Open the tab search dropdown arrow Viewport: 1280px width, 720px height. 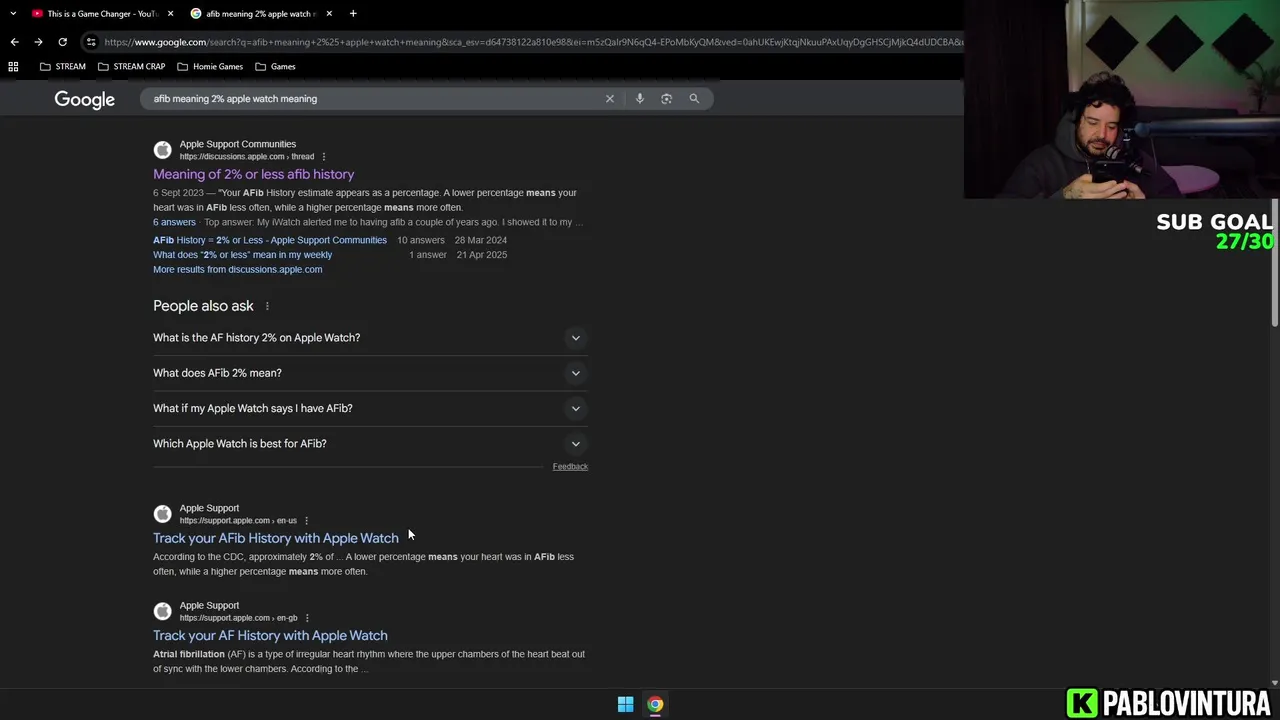(12, 13)
